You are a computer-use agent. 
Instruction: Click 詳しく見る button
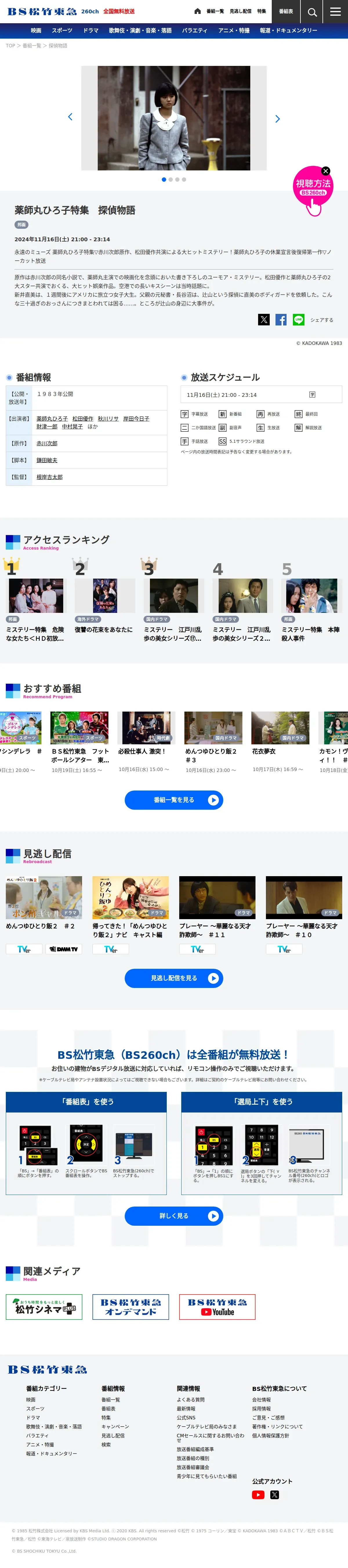pyautogui.click(x=174, y=1216)
